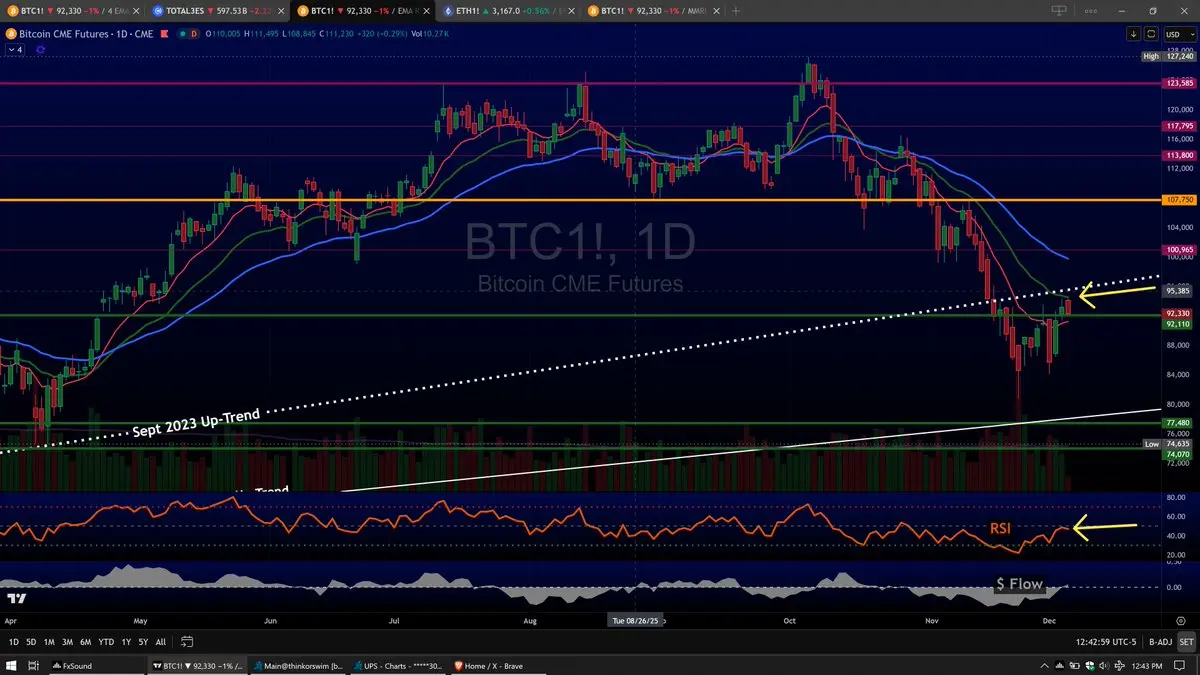Click the 12:42:59 UTC-5 timezone clock
The image size is (1200, 675).
tap(1105, 642)
